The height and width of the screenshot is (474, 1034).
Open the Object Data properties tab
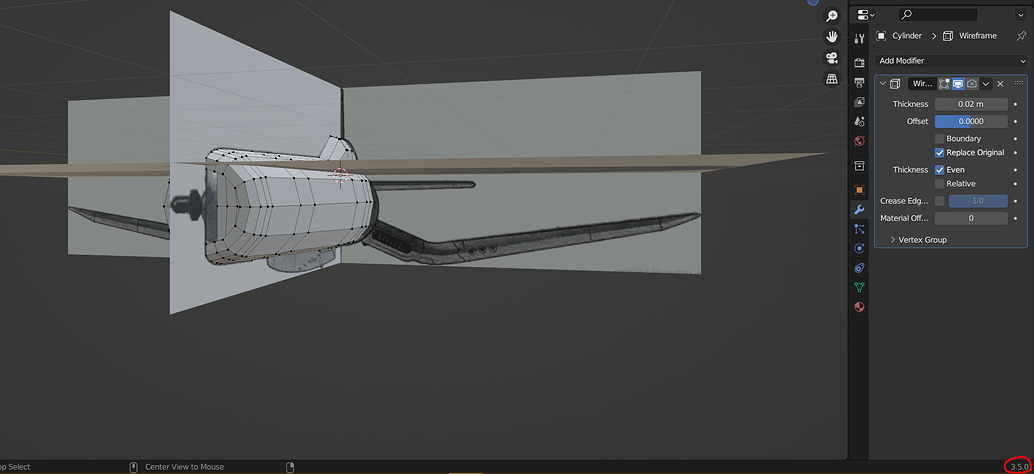point(859,287)
